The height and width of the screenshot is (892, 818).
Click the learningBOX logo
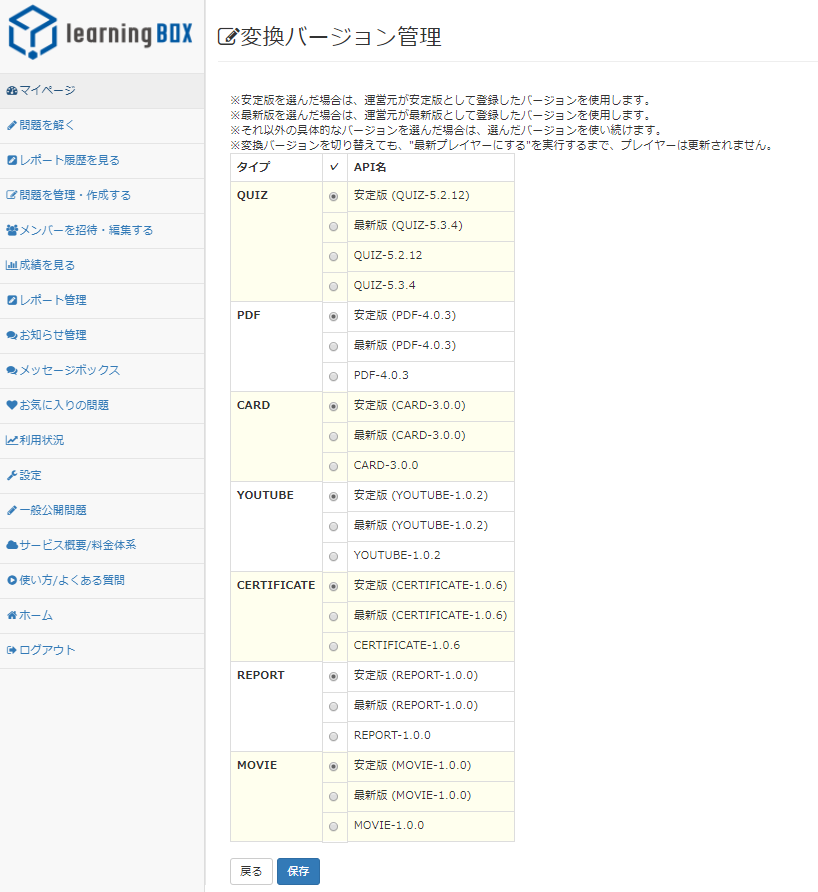[100, 33]
